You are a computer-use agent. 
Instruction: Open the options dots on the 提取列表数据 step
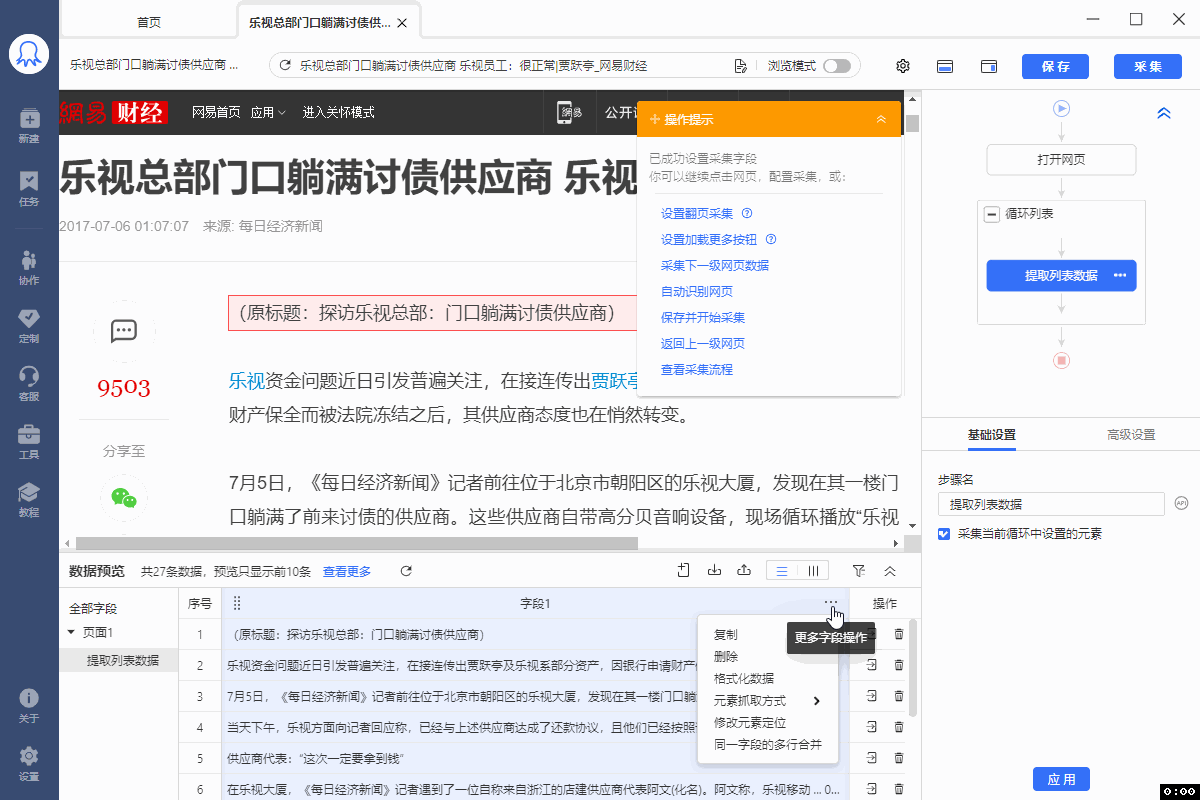tap(1120, 275)
